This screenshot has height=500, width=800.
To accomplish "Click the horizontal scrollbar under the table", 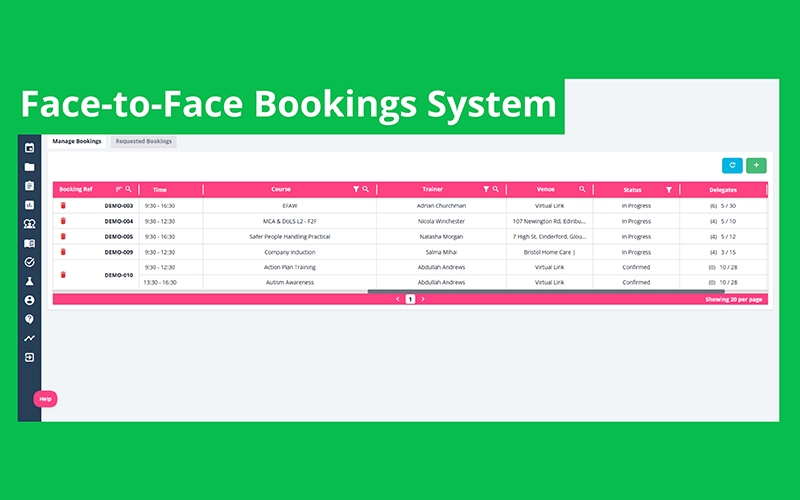I will 546,291.
